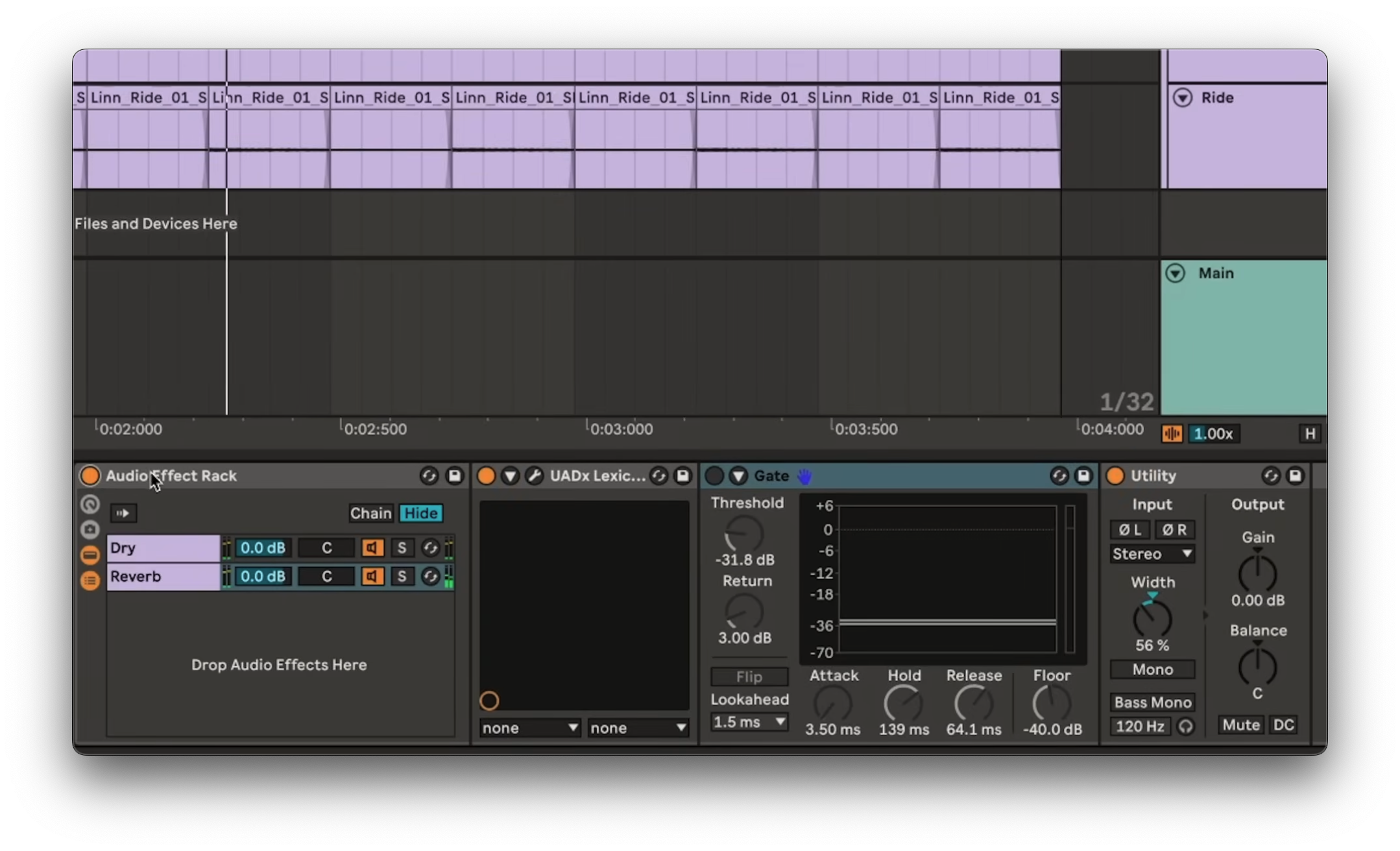Click the Bass Mono audition headphone icon
Image resolution: width=1400 pixels, height=851 pixels.
[1186, 726]
